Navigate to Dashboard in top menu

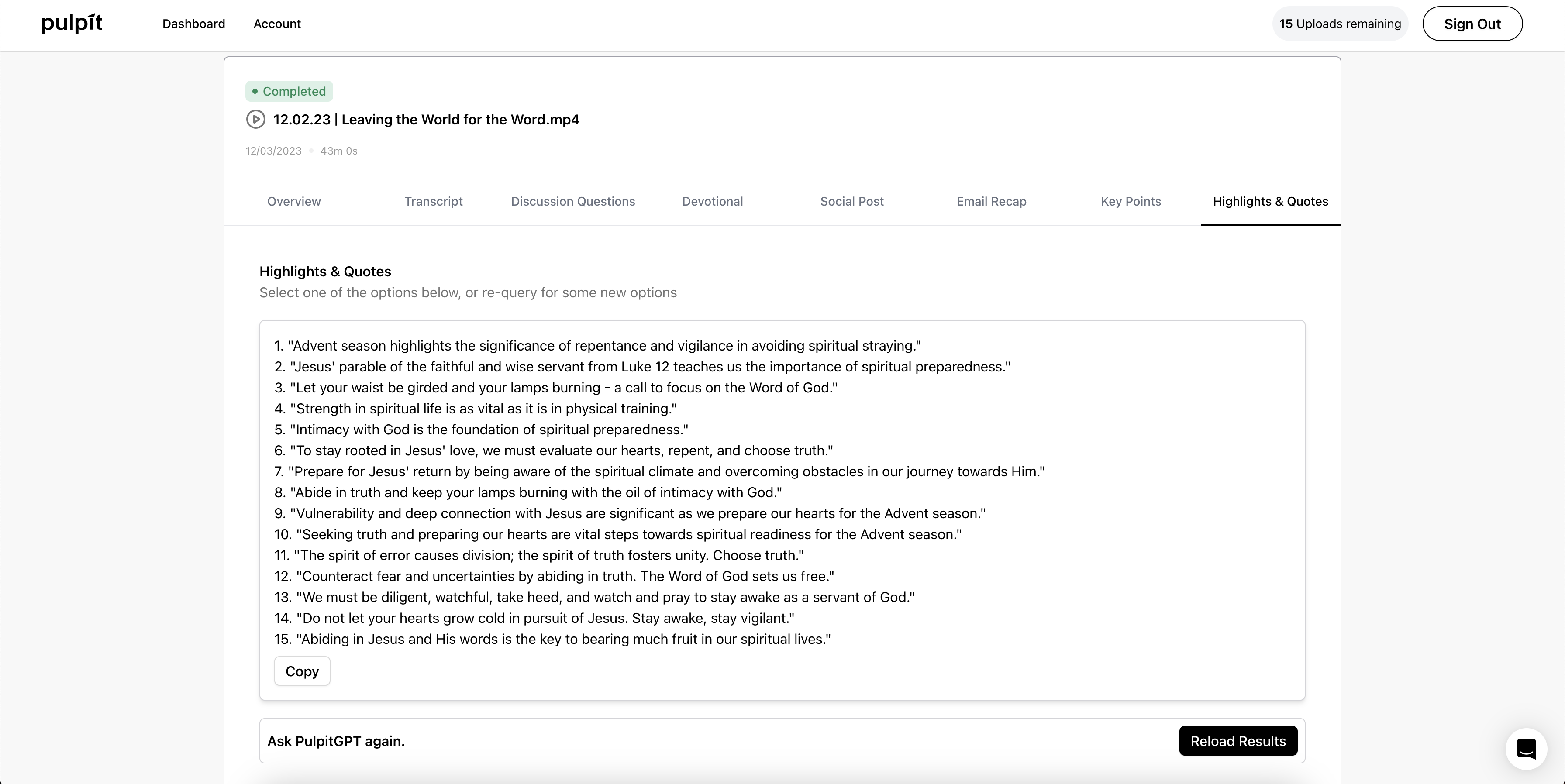(x=193, y=24)
